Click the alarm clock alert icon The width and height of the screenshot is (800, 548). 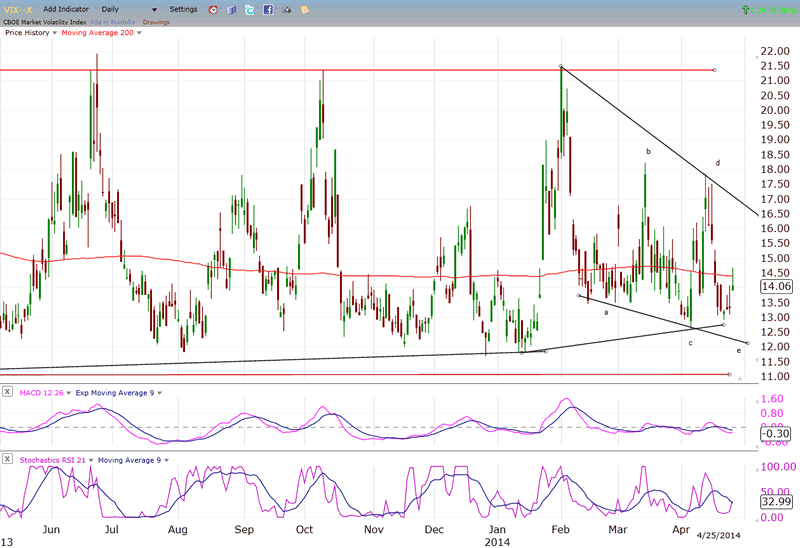[213, 9]
